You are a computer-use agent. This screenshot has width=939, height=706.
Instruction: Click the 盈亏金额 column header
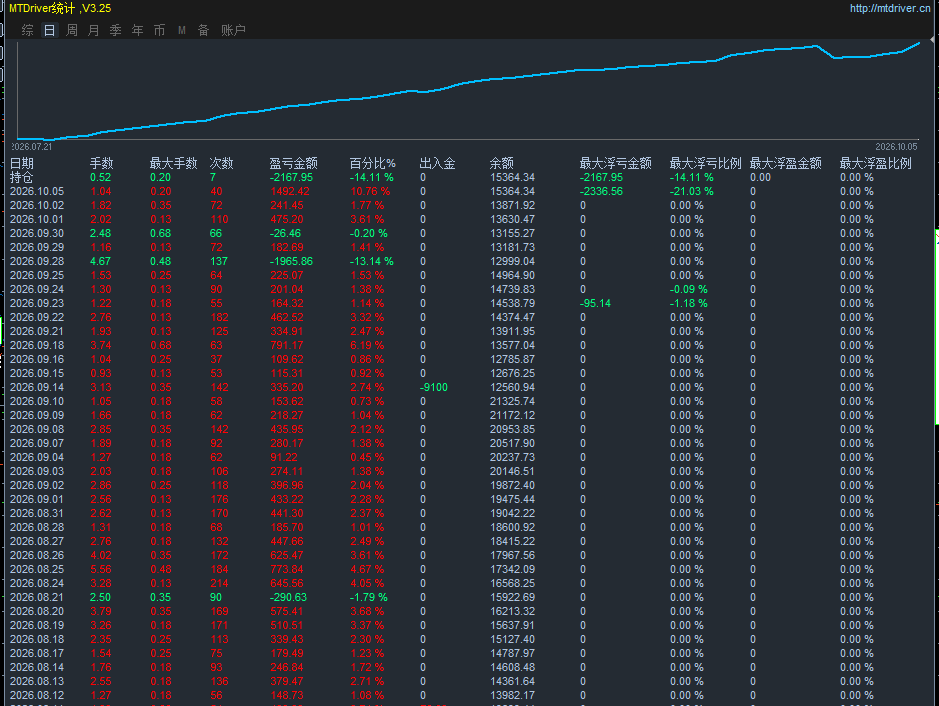coord(293,163)
